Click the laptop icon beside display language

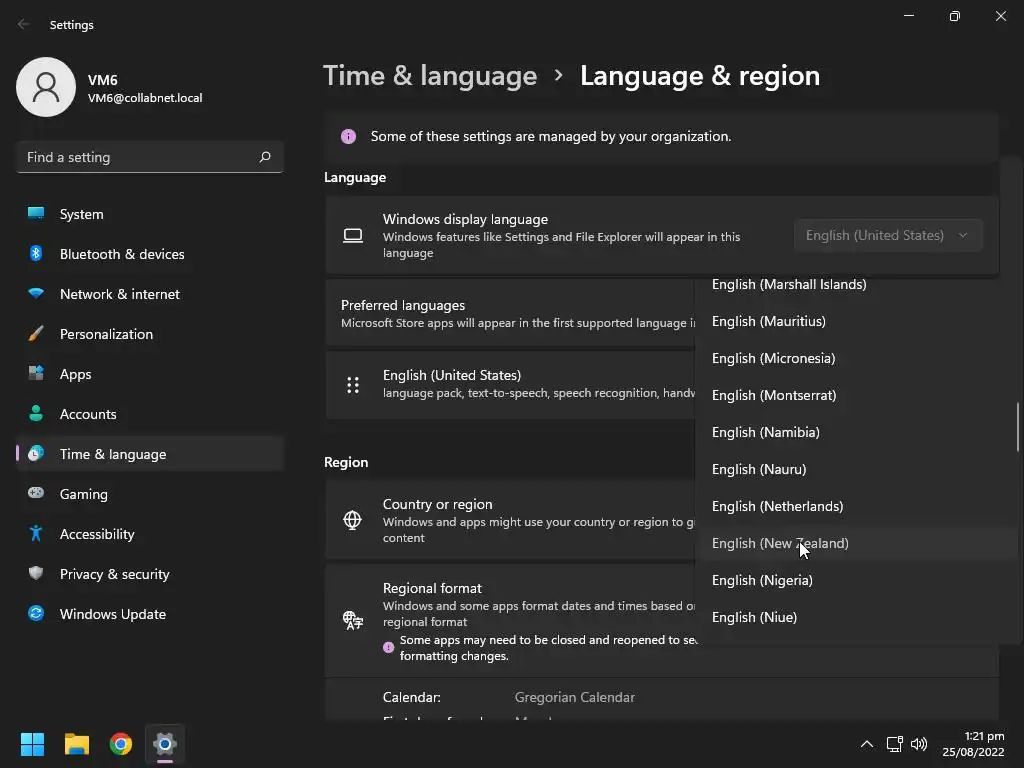point(353,235)
